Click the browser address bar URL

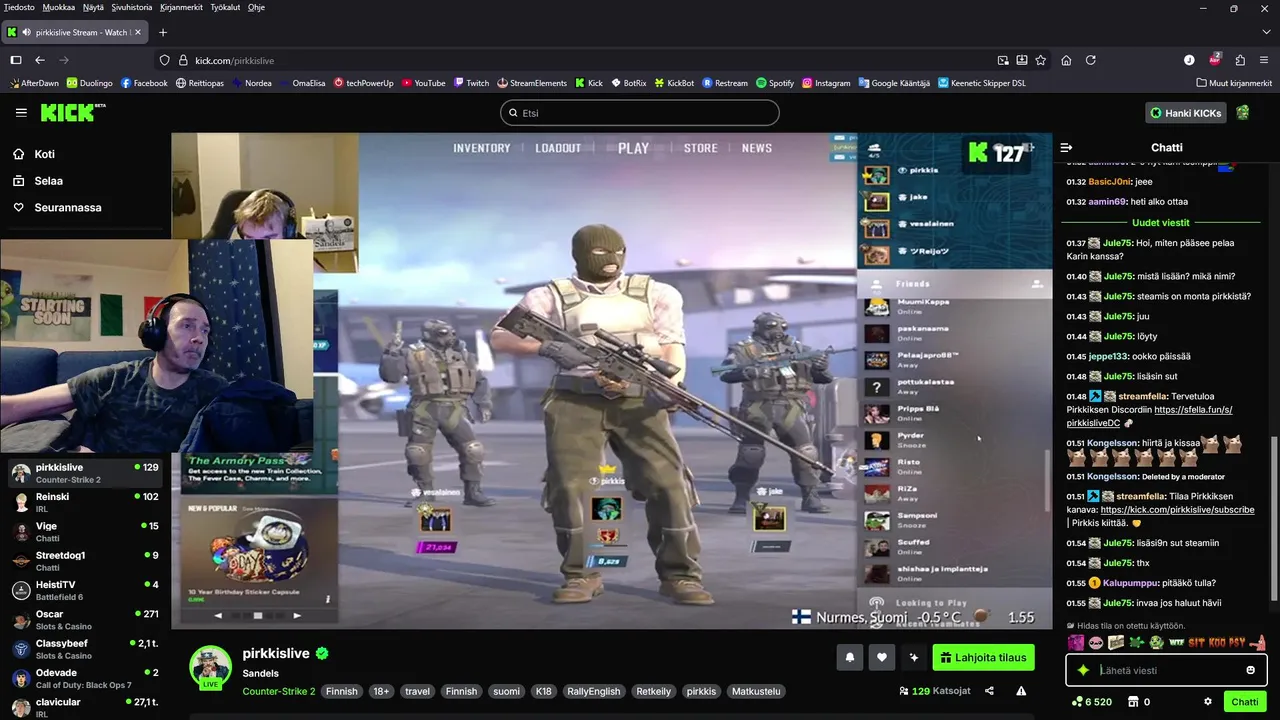(235, 60)
